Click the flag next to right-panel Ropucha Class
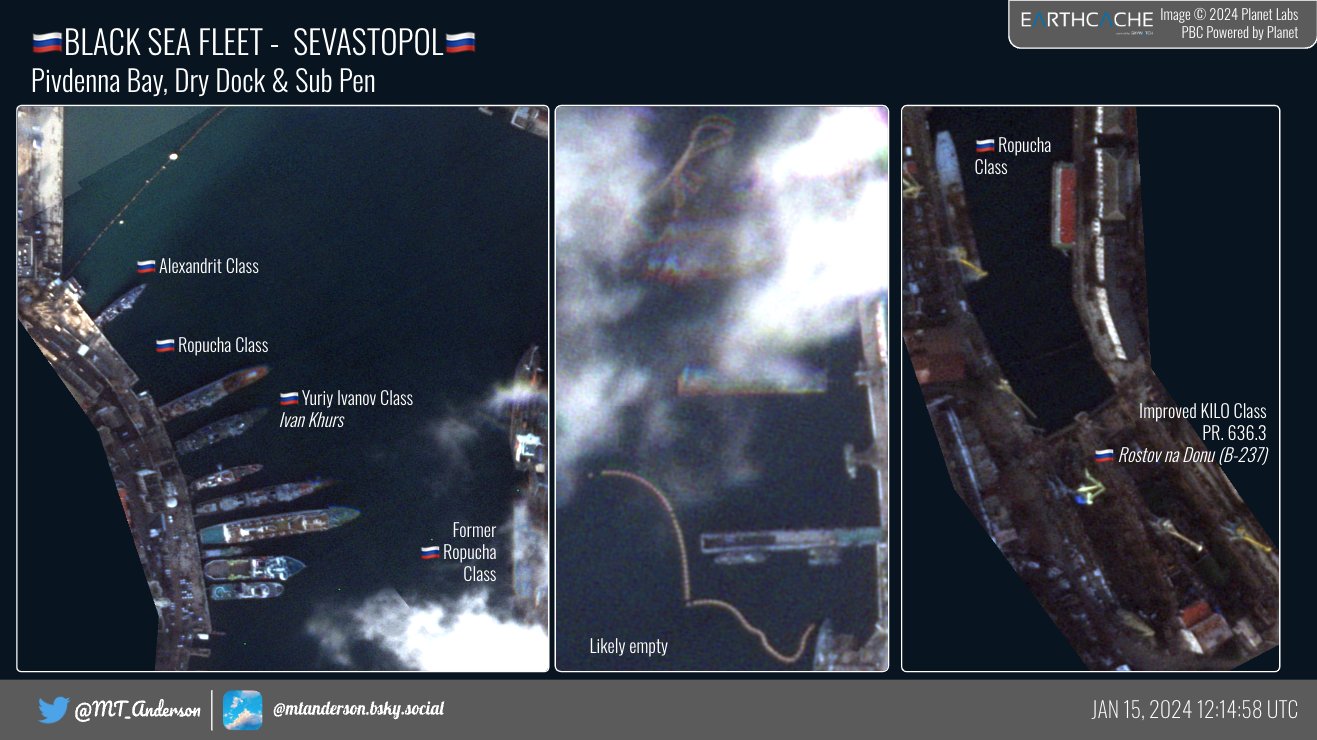 click(x=984, y=146)
